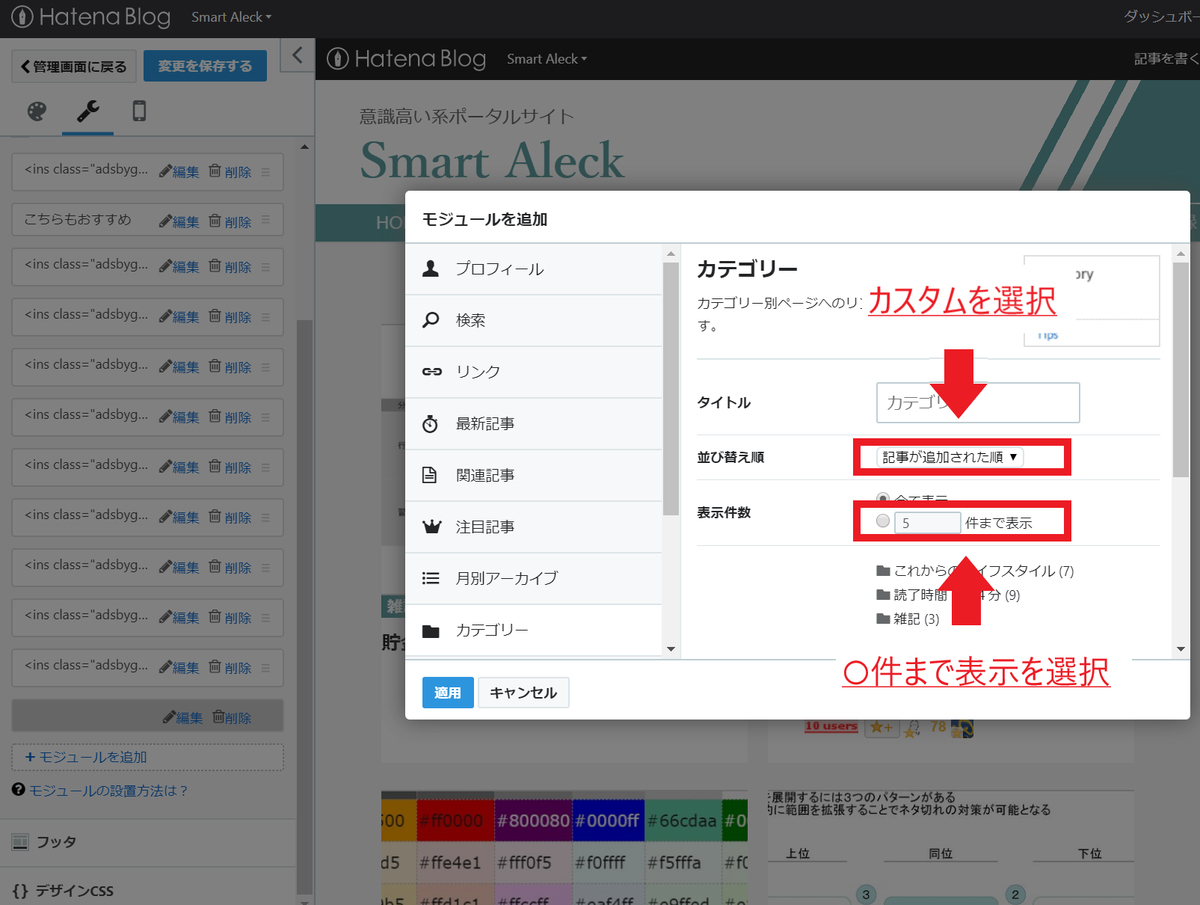The width and height of the screenshot is (1200, 905).
Task: Open the design palette tab icon
Action: pyautogui.click(x=36, y=111)
